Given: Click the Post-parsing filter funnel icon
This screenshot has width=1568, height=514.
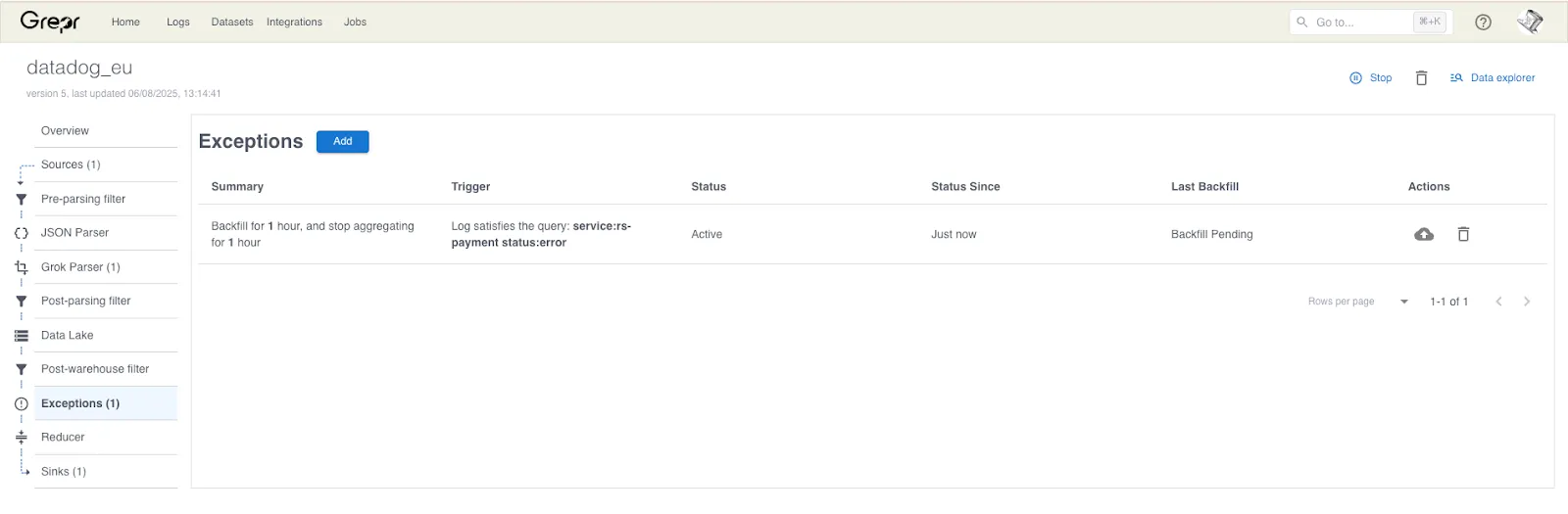Looking at the screenshot, I should click(x=21, y=302).
